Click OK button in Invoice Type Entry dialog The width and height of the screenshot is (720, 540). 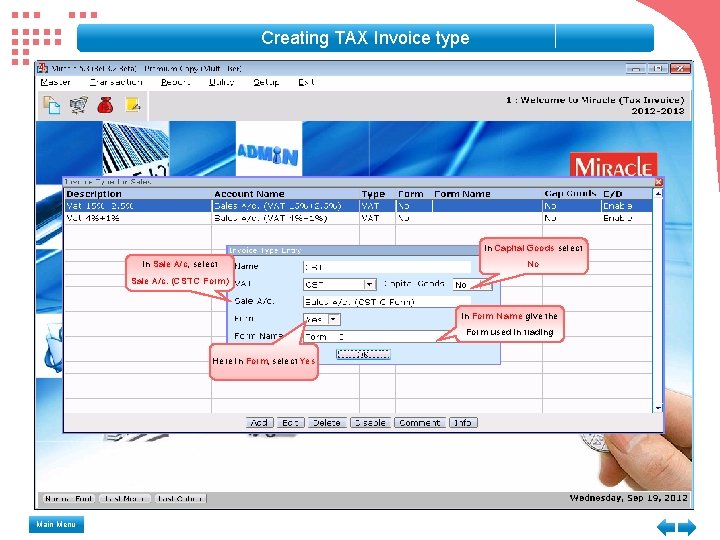363,354
